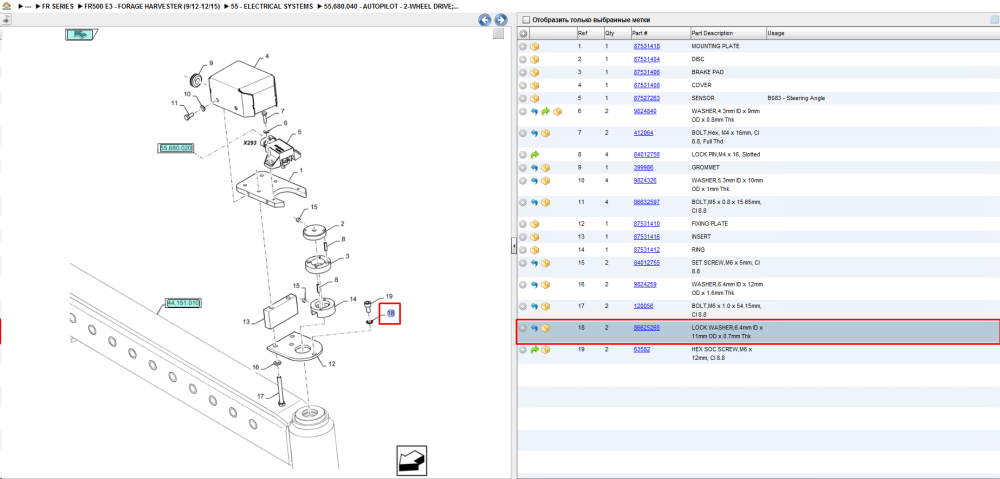Sort by Part Description column header

[x=728, y=33]
